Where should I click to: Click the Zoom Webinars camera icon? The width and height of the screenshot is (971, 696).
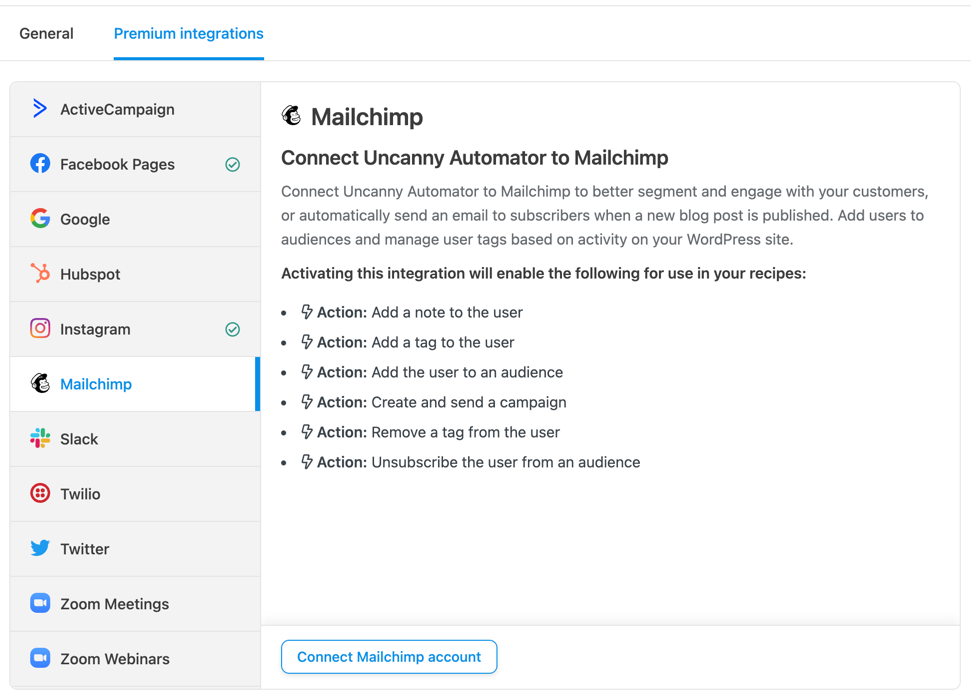[40, 658]
